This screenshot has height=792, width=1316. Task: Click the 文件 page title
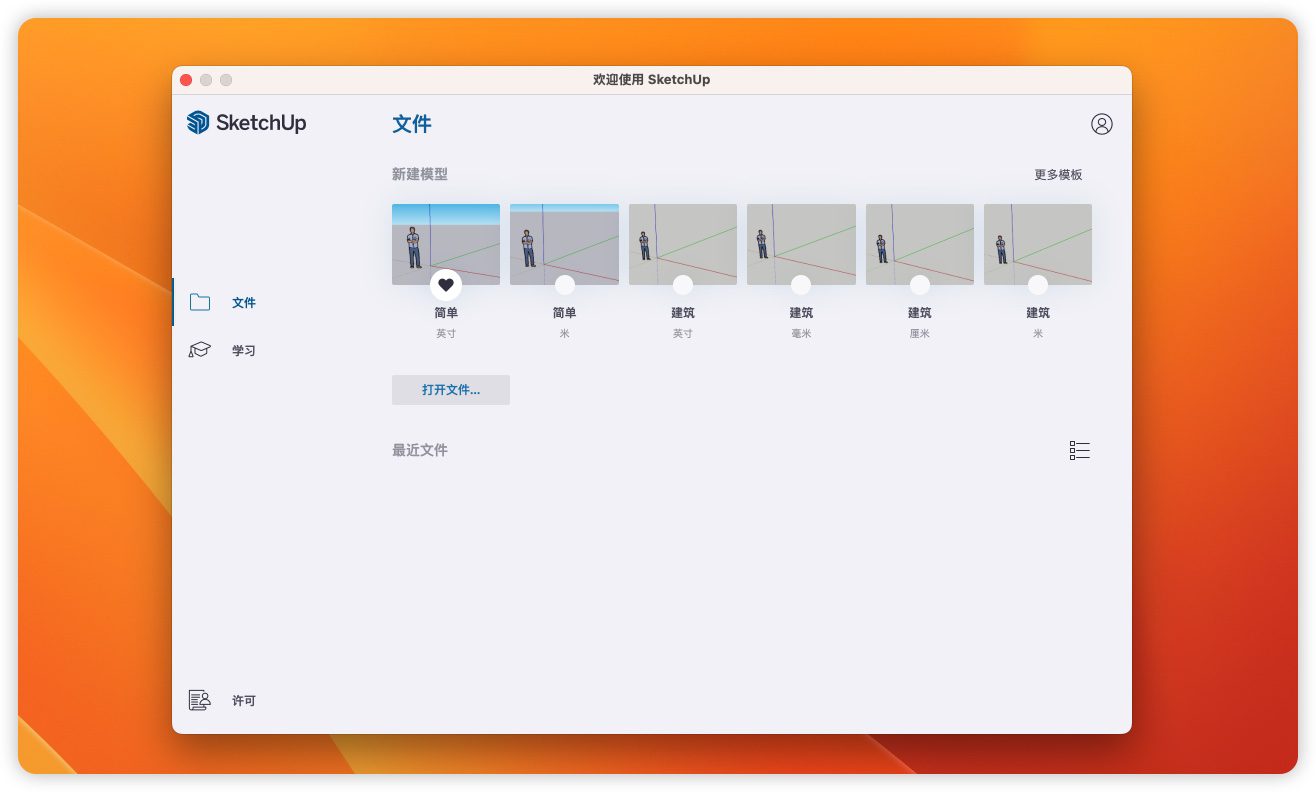tap(412, 124)
